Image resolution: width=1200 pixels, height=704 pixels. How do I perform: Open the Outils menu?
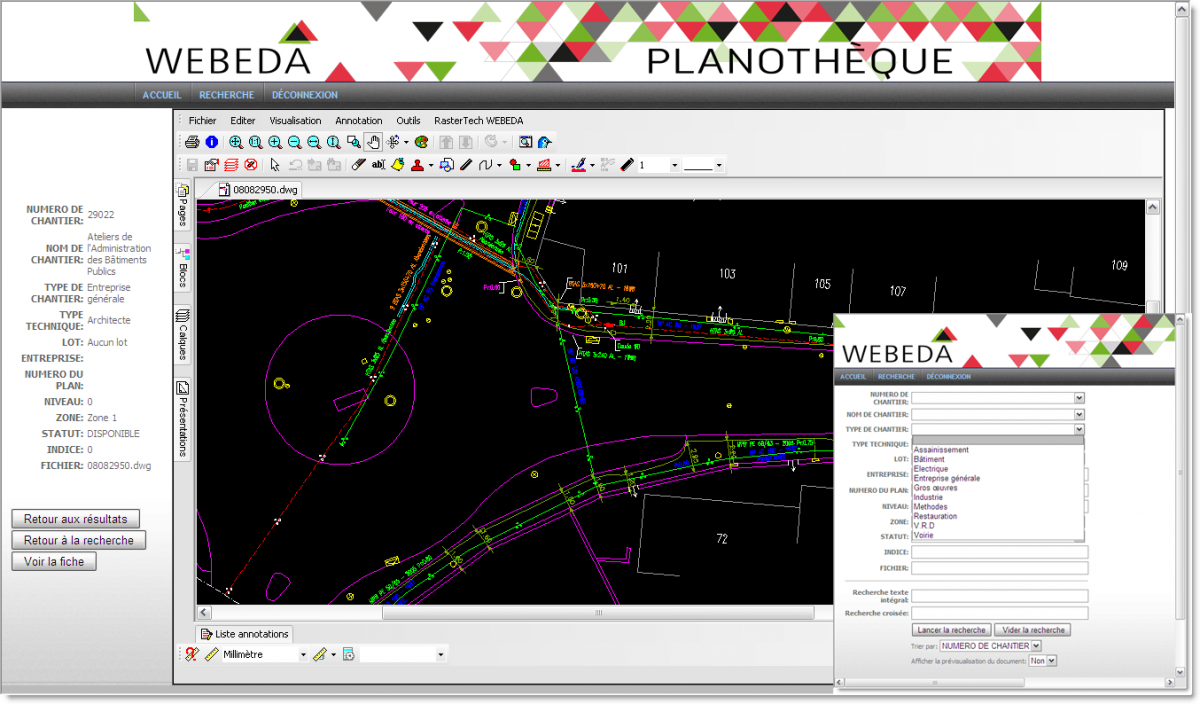coord(408,120)
